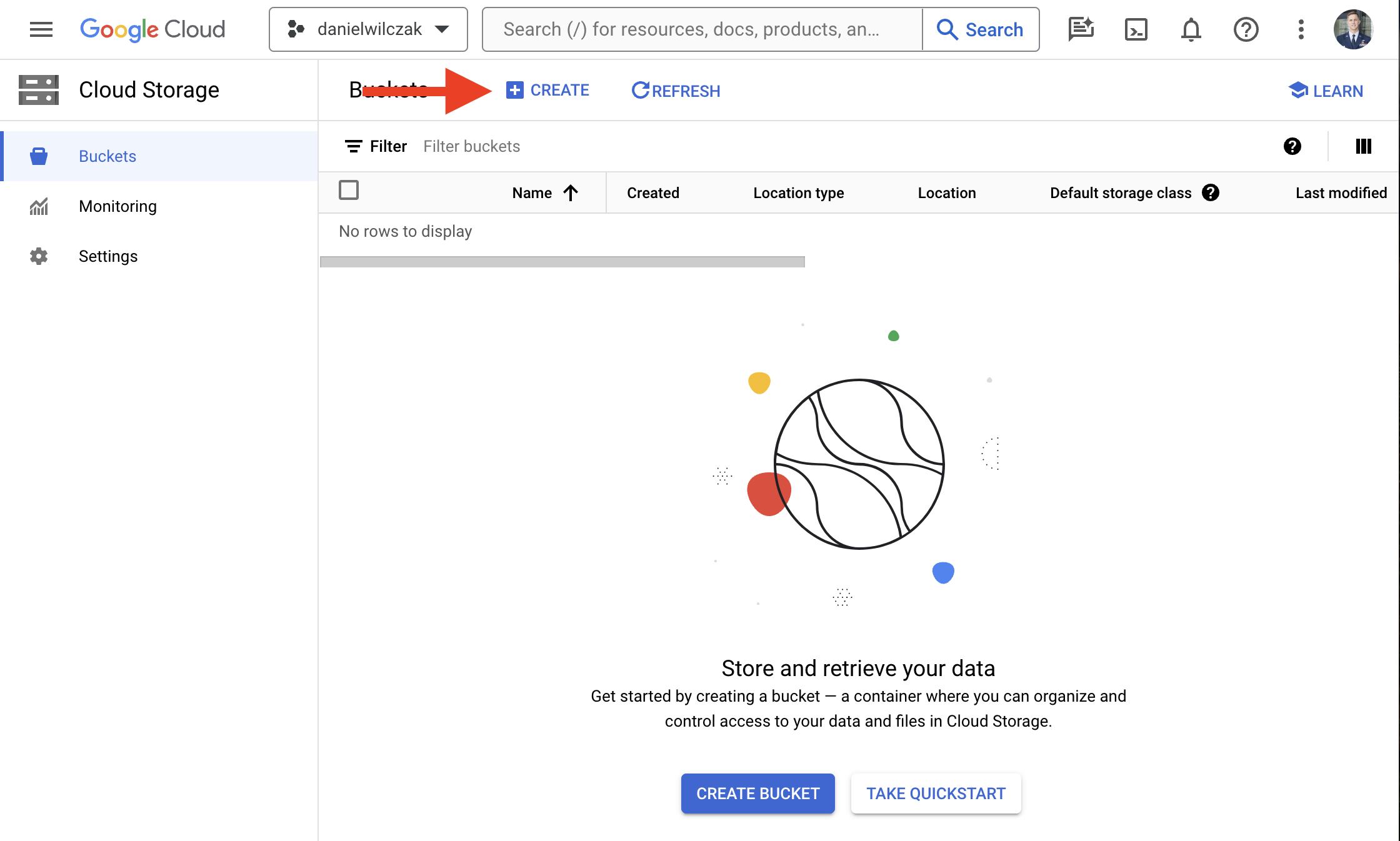The width and height of the screenshot is (1400, 841).
Task: Focus the resource search input field
Action: pyautogui.click(x=702, y=29)
